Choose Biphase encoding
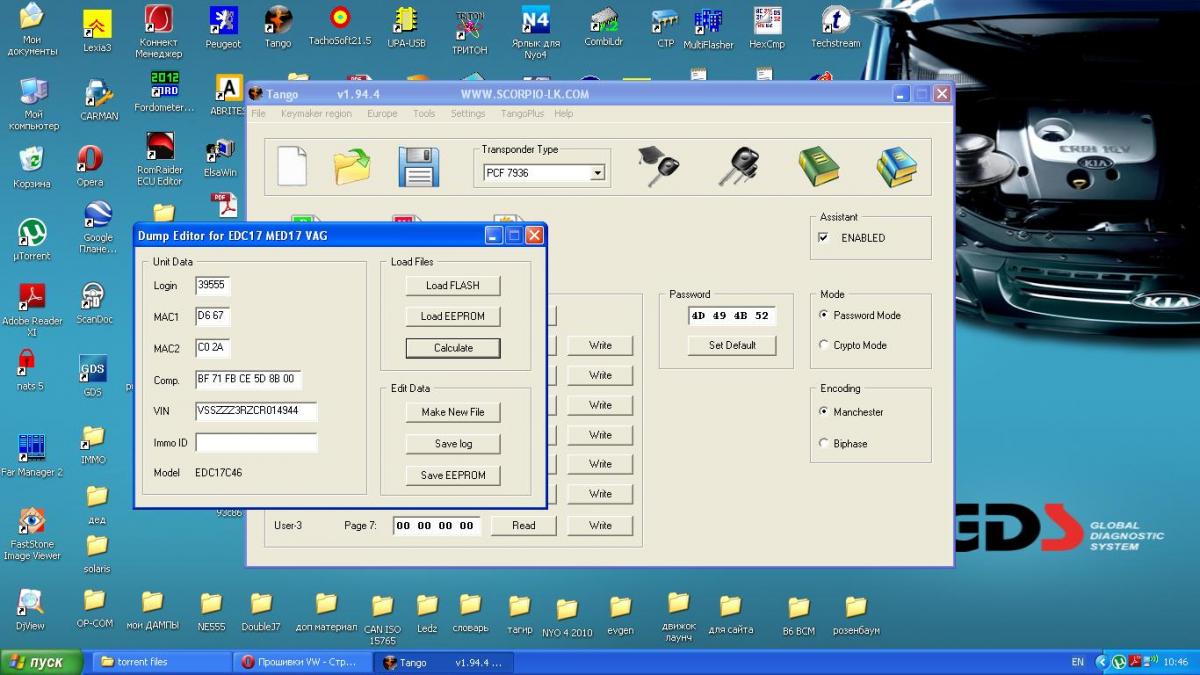This screenshot has height=675, width=1200. click(824, 443)
